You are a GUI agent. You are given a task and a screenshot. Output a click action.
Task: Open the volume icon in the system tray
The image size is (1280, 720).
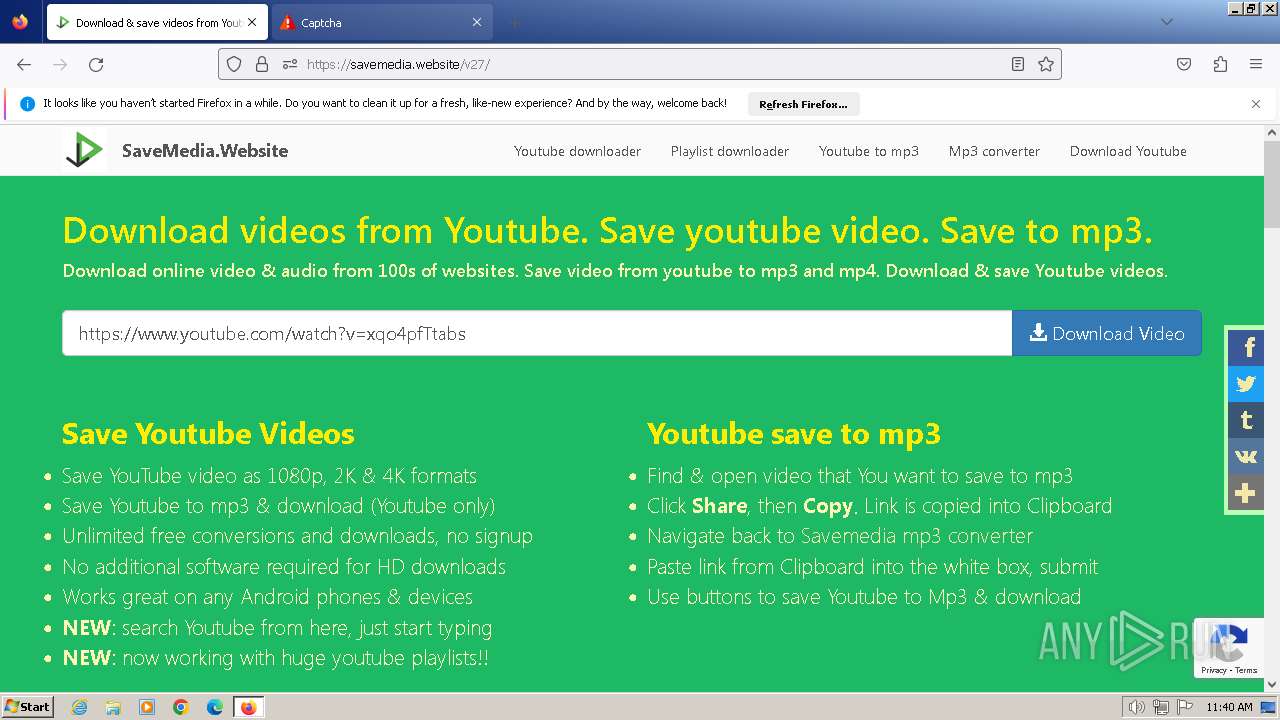click(x=1136, y=707)
